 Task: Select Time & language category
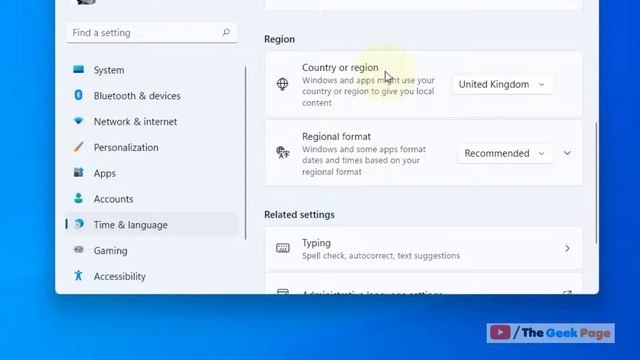point(151,224)
